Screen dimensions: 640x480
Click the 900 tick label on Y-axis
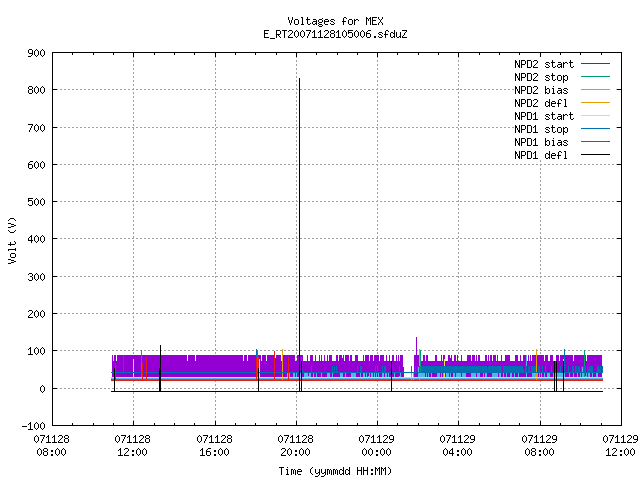click(36, 53)
